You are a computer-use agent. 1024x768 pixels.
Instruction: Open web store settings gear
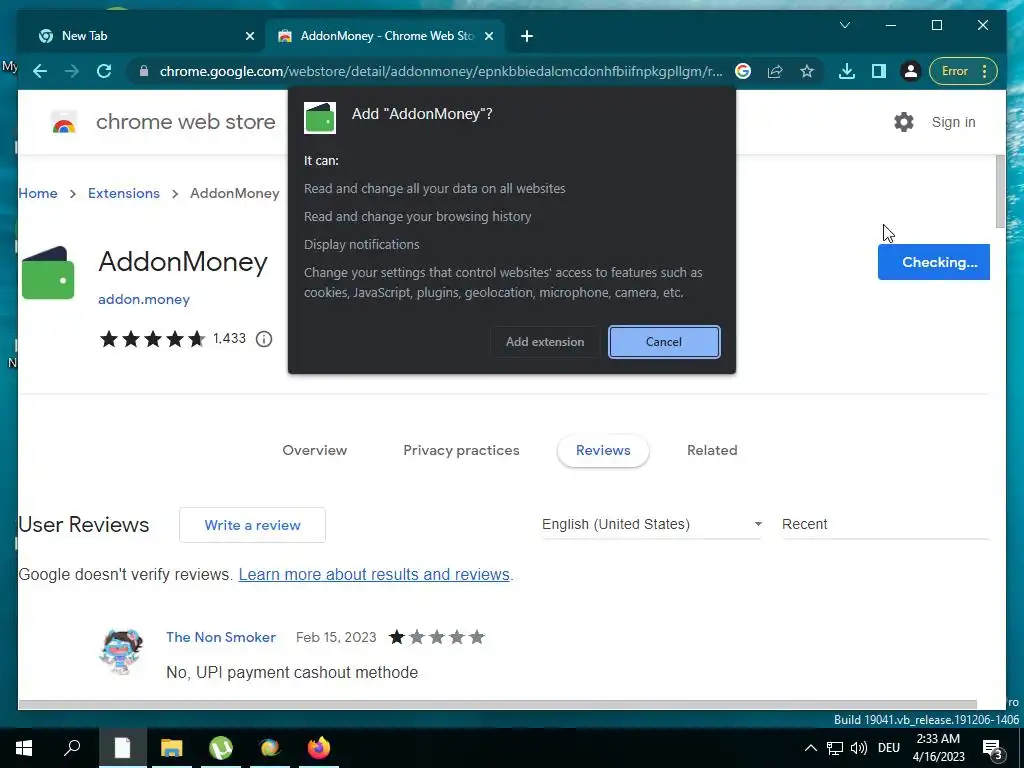coord(904,122)
